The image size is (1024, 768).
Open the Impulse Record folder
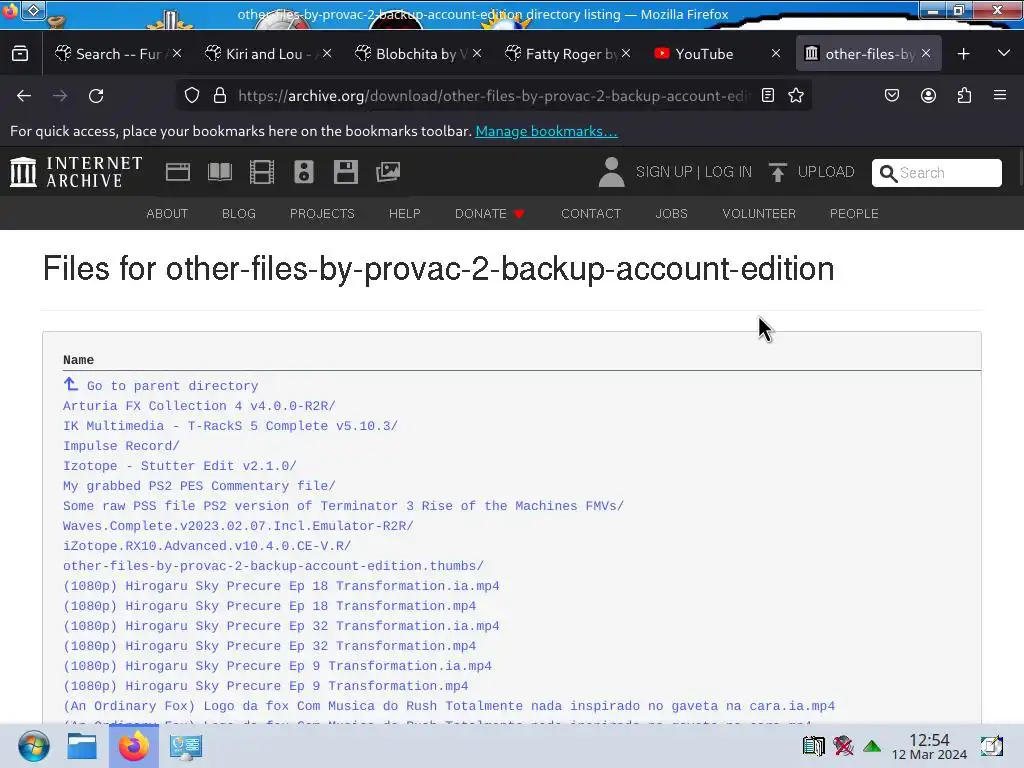coord(121,446)
